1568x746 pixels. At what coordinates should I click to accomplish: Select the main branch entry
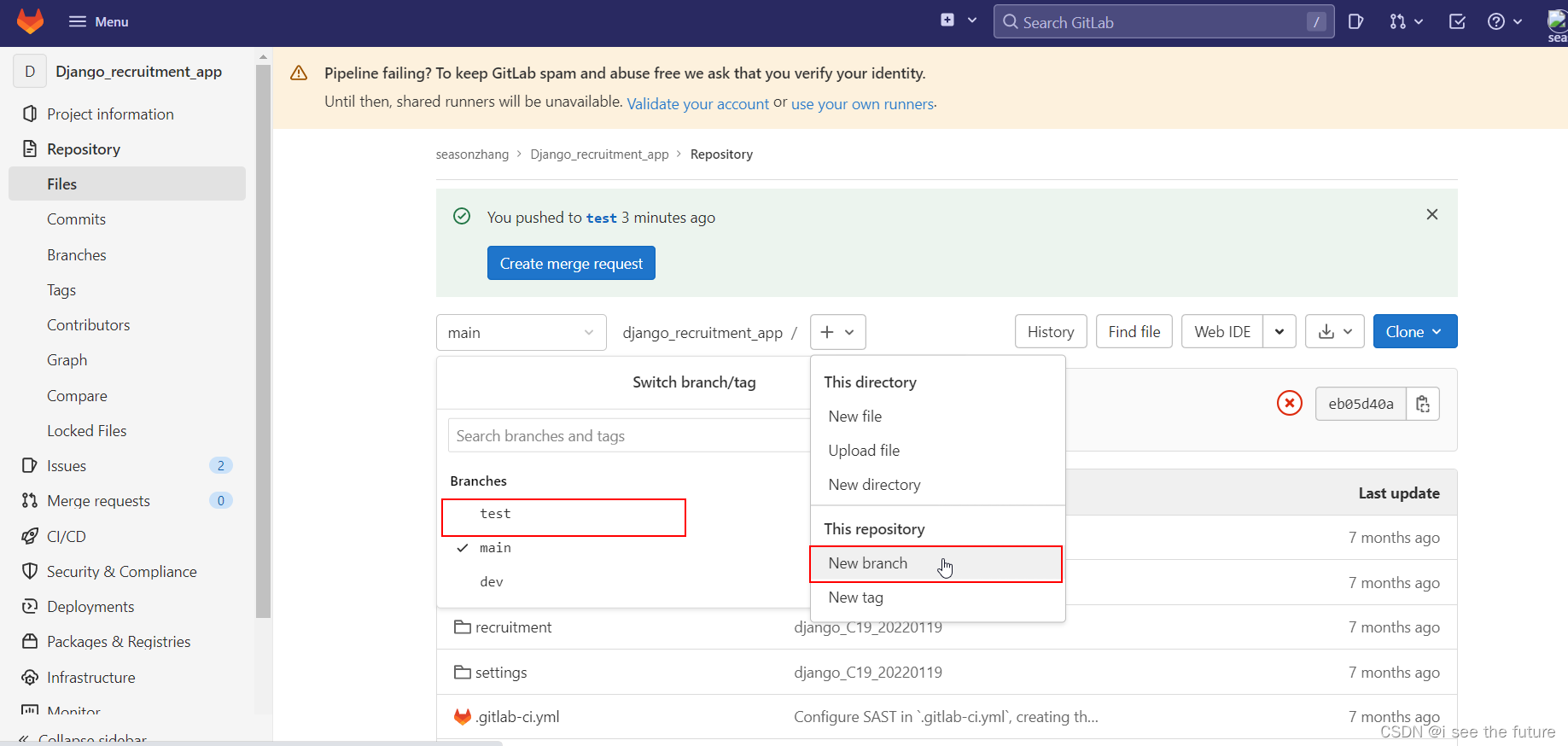coord(495,548)
